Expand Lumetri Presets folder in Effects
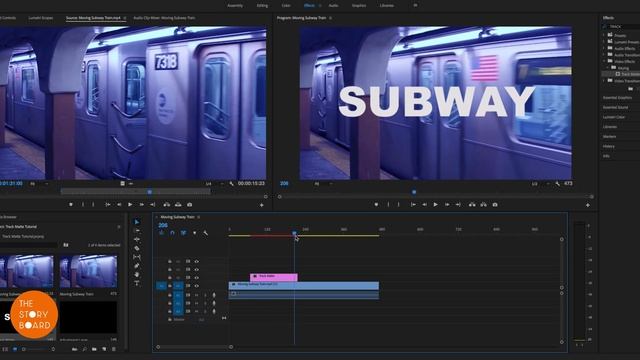 pos(604,42)
